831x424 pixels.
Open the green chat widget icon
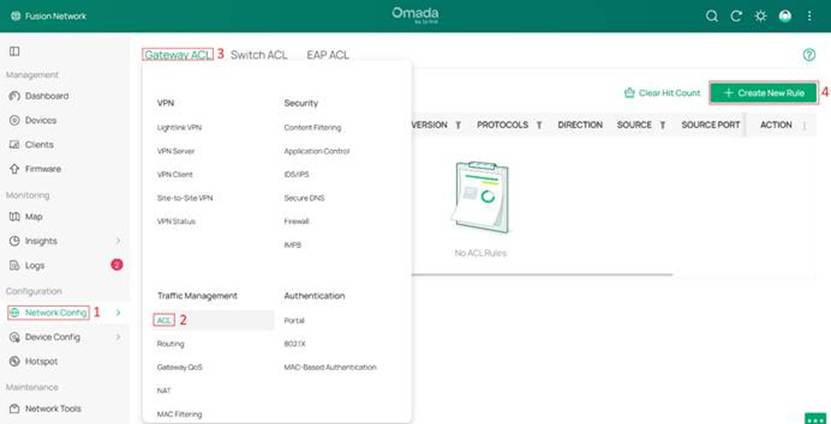click(x=815, y=419)
